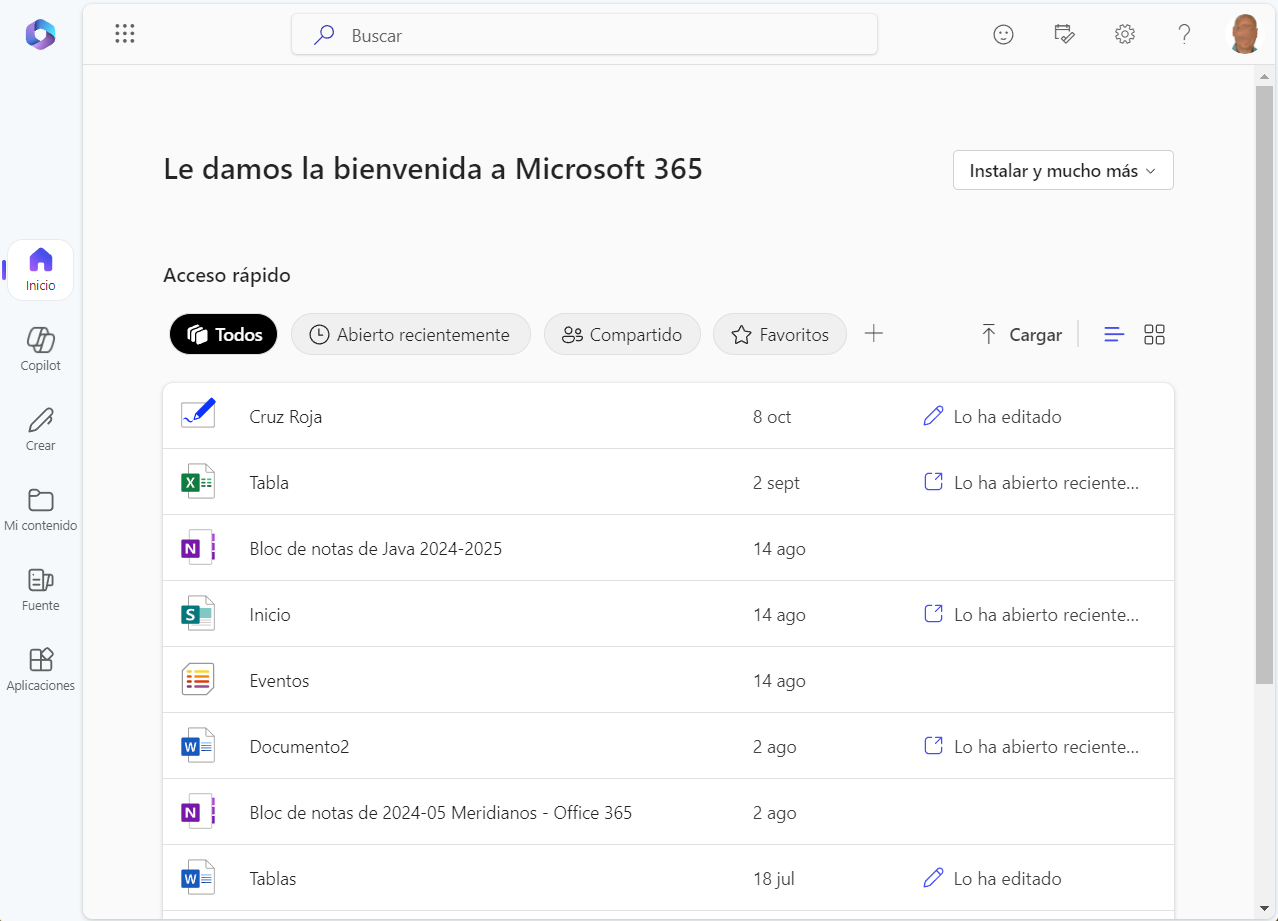1278x921 pixels.
Task: Click the feedback smiley icon
Action: point(1003,34)
